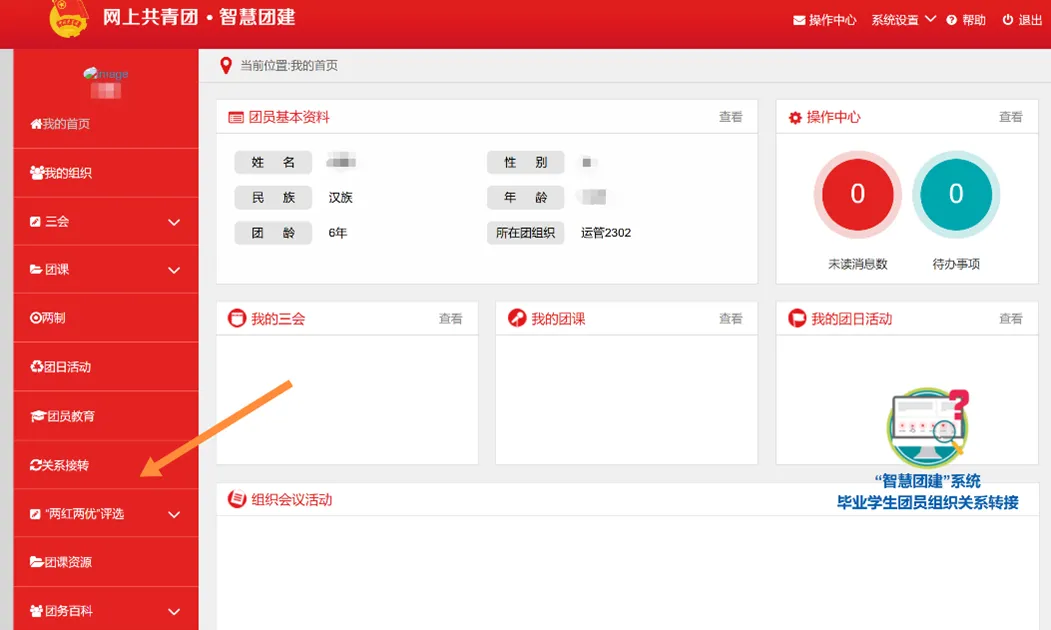
Task: Expand the "两红两优"评选 submenu
Action: pyautogui.click(x=174, y=515)
